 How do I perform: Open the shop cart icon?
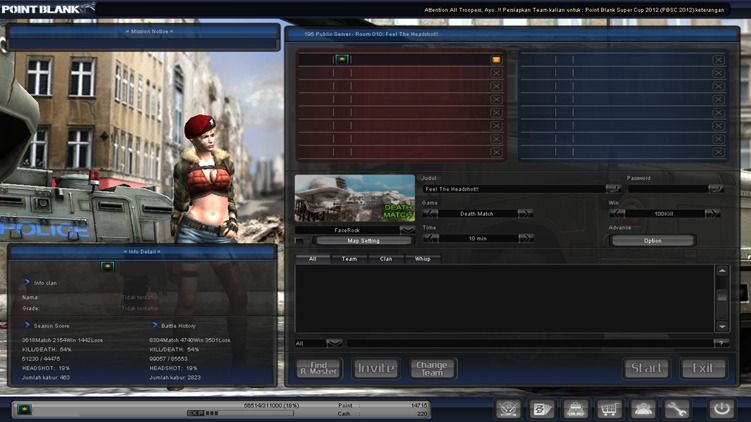tap(609, 409)
